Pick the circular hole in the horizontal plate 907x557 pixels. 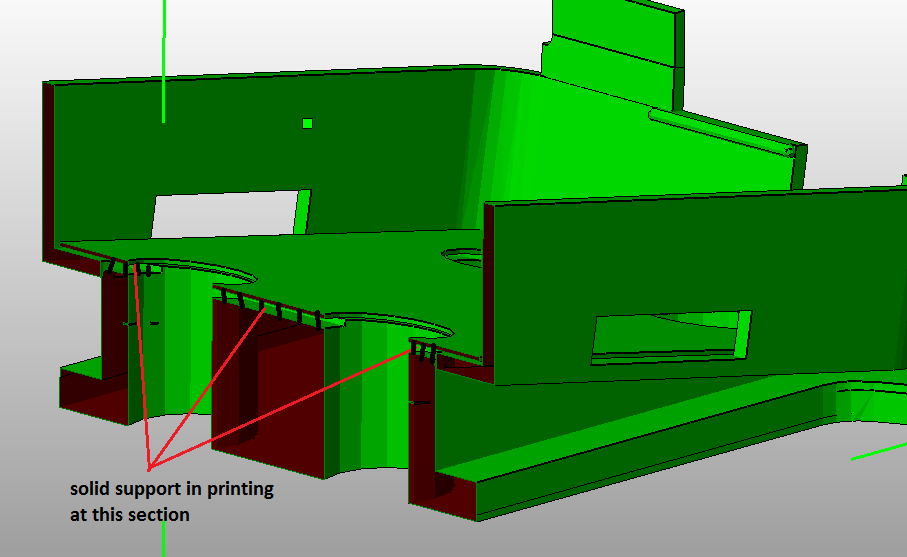(x=463, y=257)
